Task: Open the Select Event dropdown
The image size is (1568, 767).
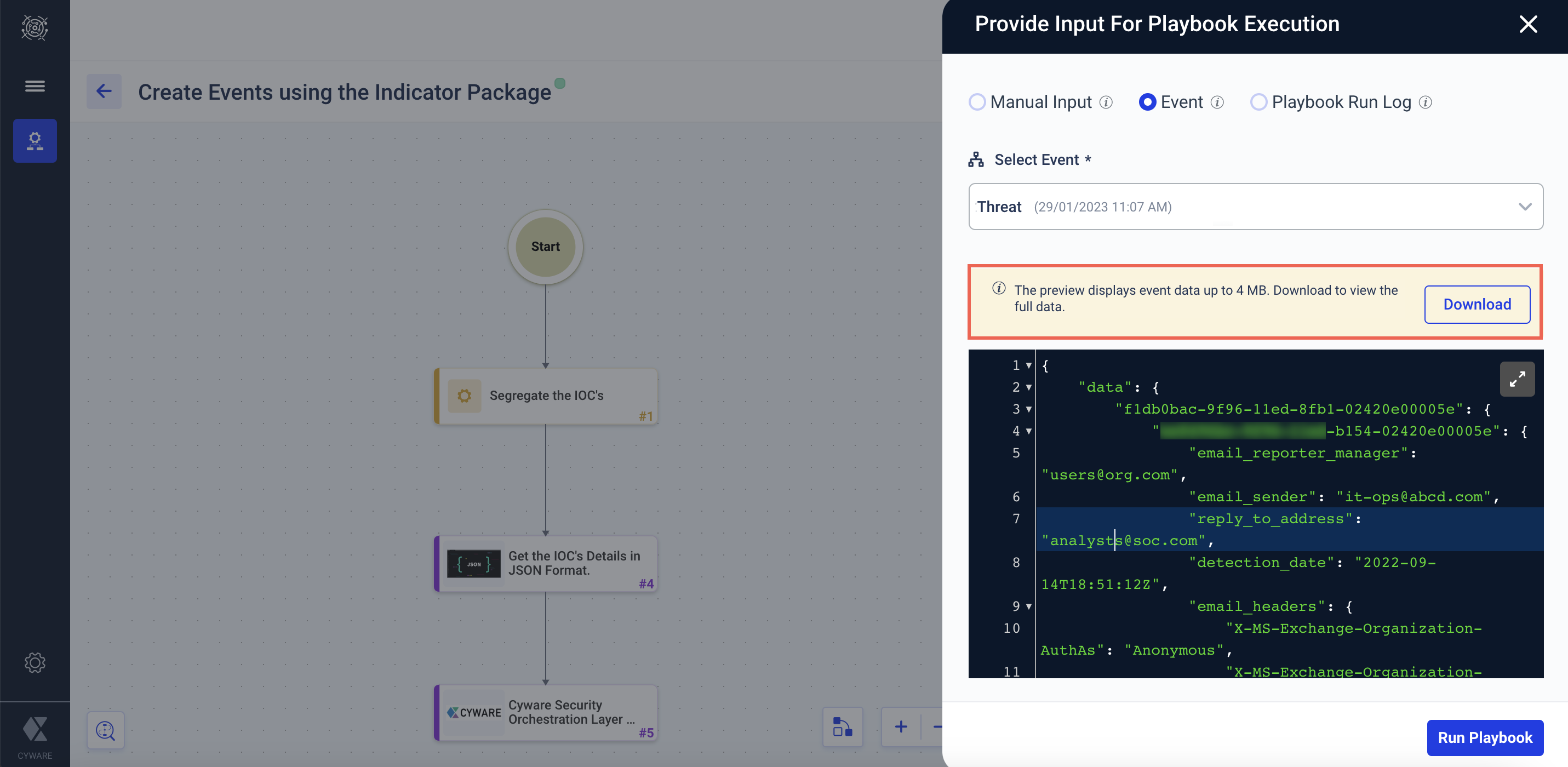Action: click(1255, 207)
